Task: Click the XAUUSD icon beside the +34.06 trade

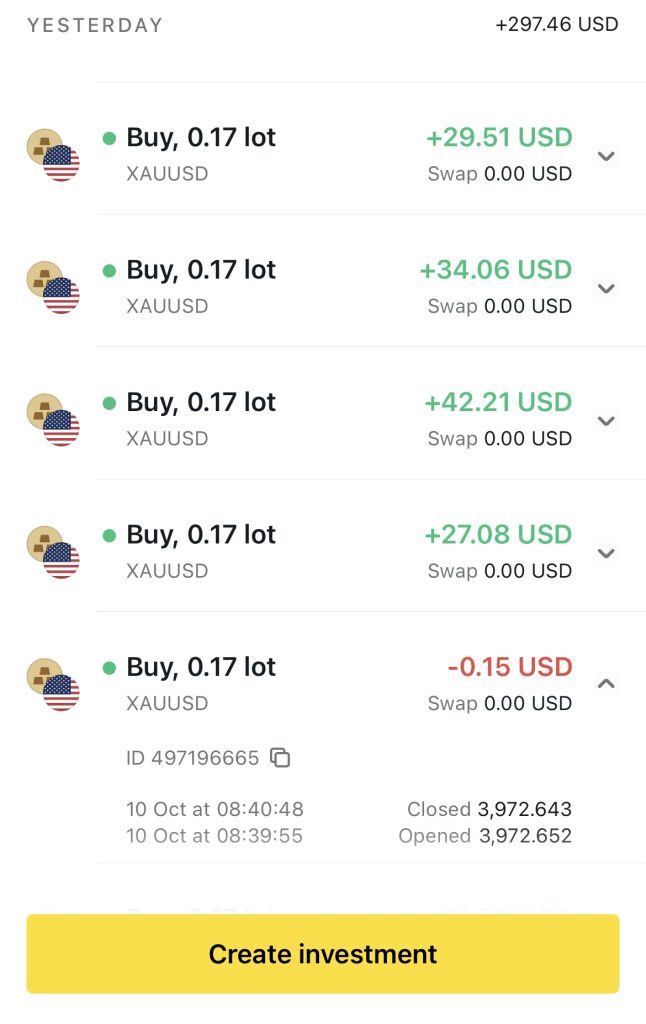Action: pos(53,287)
